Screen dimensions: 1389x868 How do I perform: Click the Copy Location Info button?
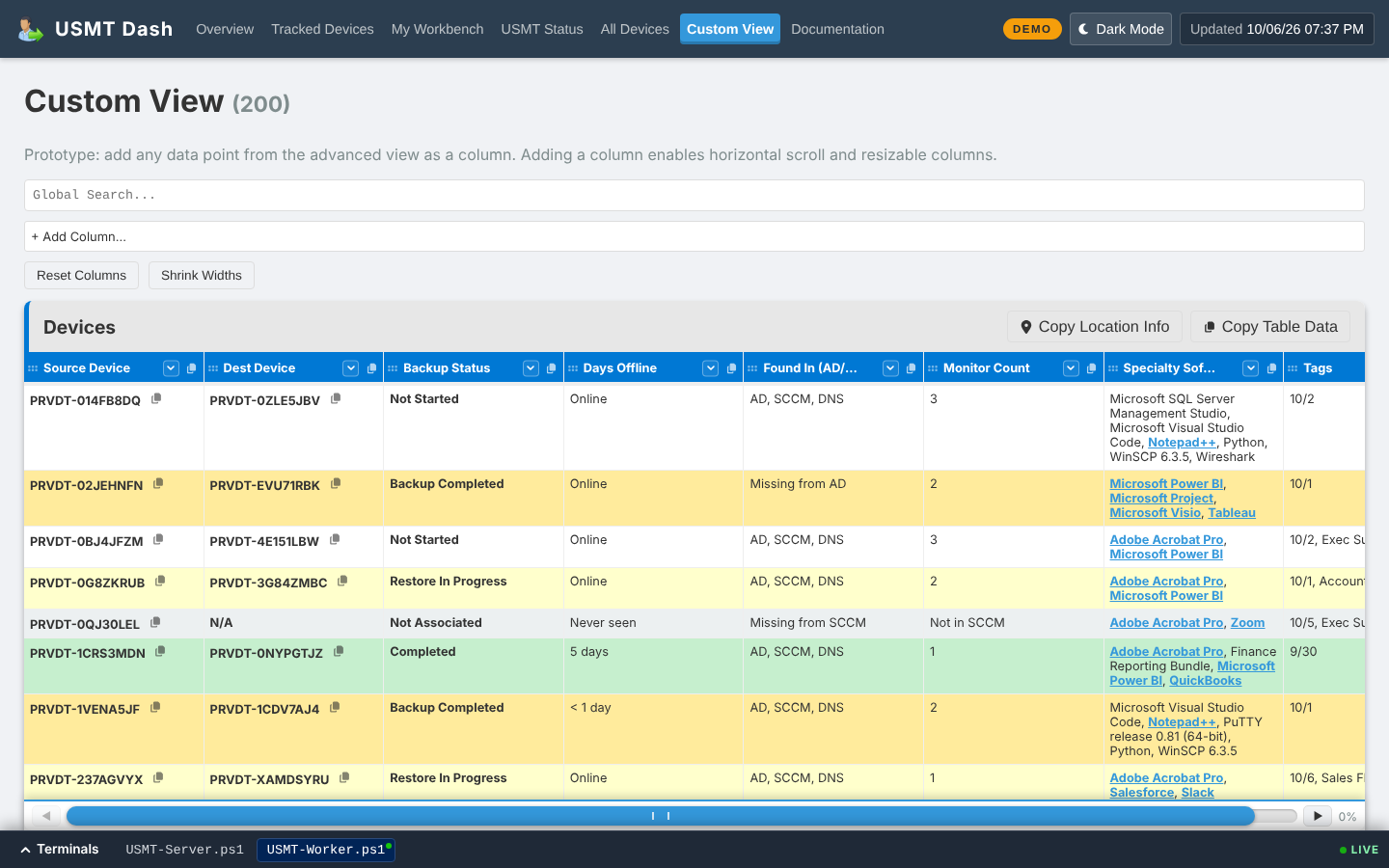[x=1095, y=327]
